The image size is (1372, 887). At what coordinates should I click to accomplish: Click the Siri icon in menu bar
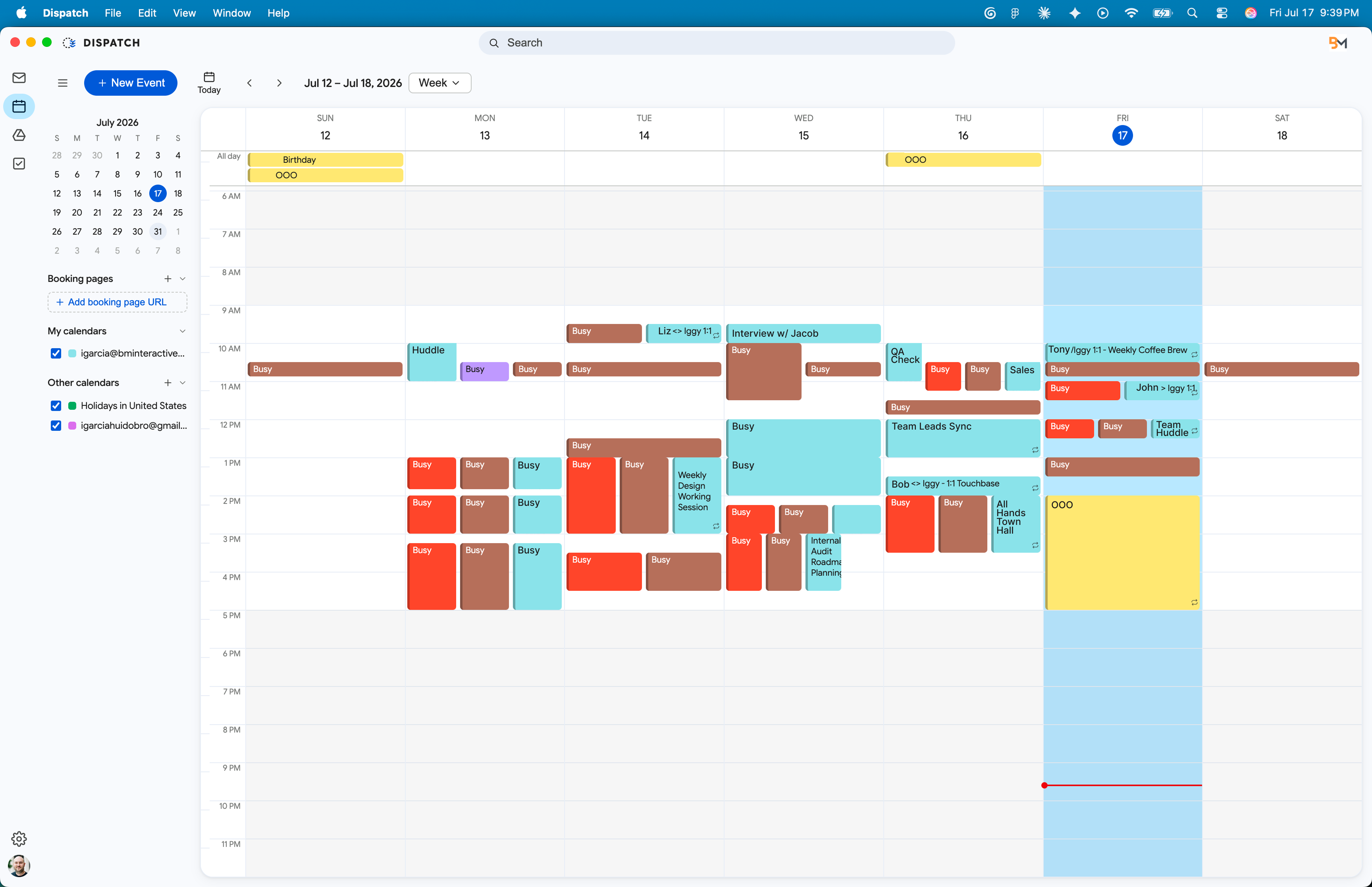1251,13
